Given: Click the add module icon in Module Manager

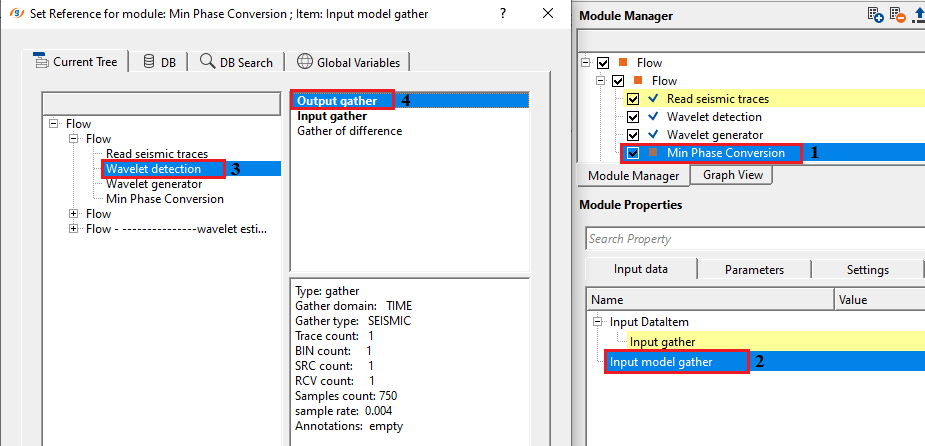Looking at the screenshot, I should (875, 15).
